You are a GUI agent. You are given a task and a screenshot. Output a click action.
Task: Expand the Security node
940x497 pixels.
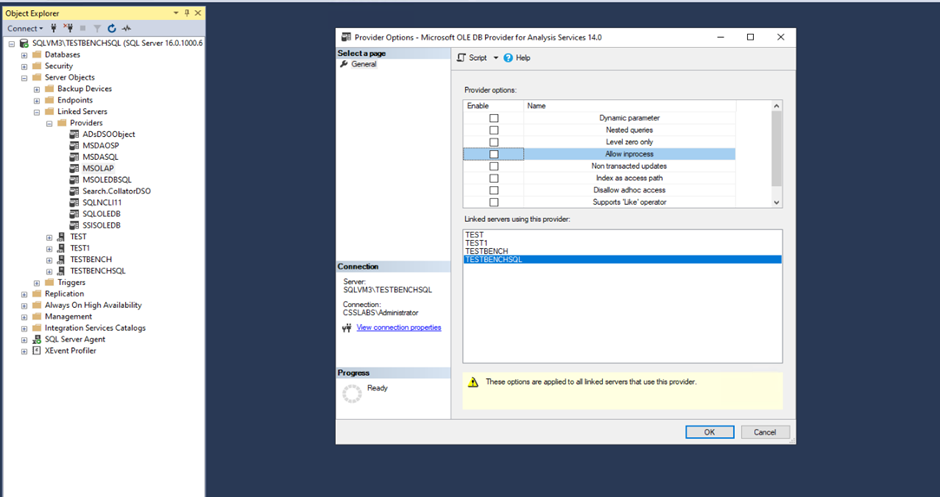point(24,67)
